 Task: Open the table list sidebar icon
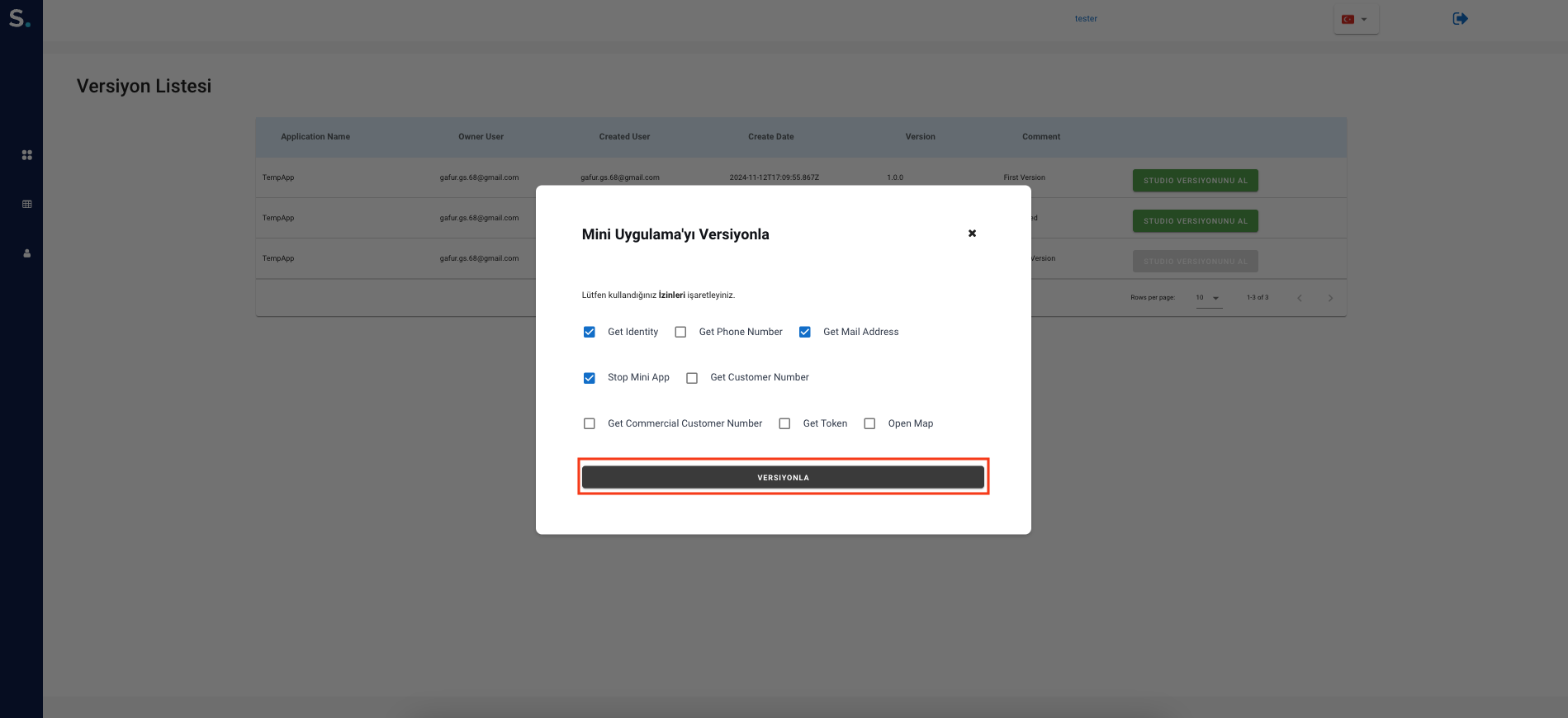tap(27, 204)
